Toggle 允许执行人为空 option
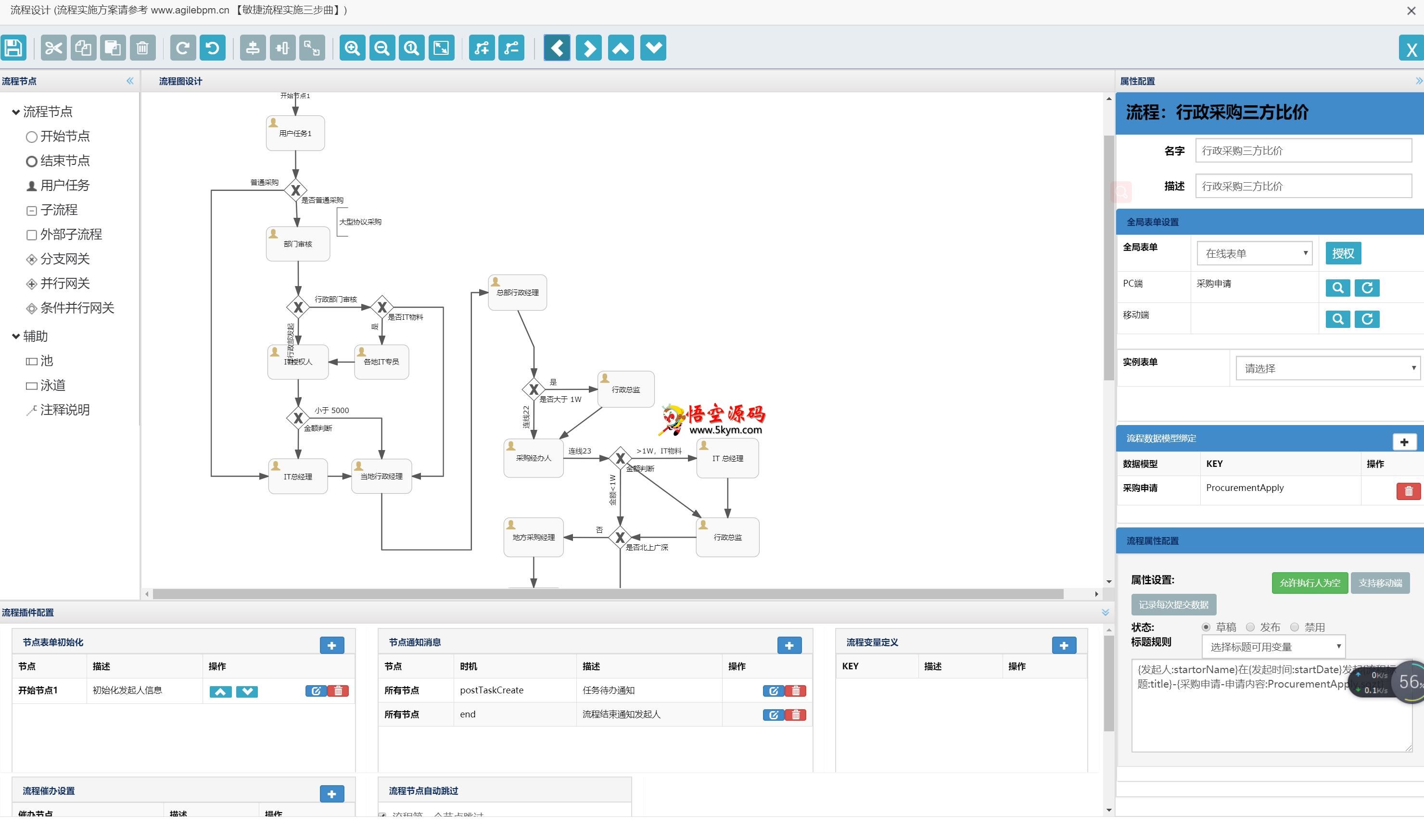 [x=1310, y=583]
